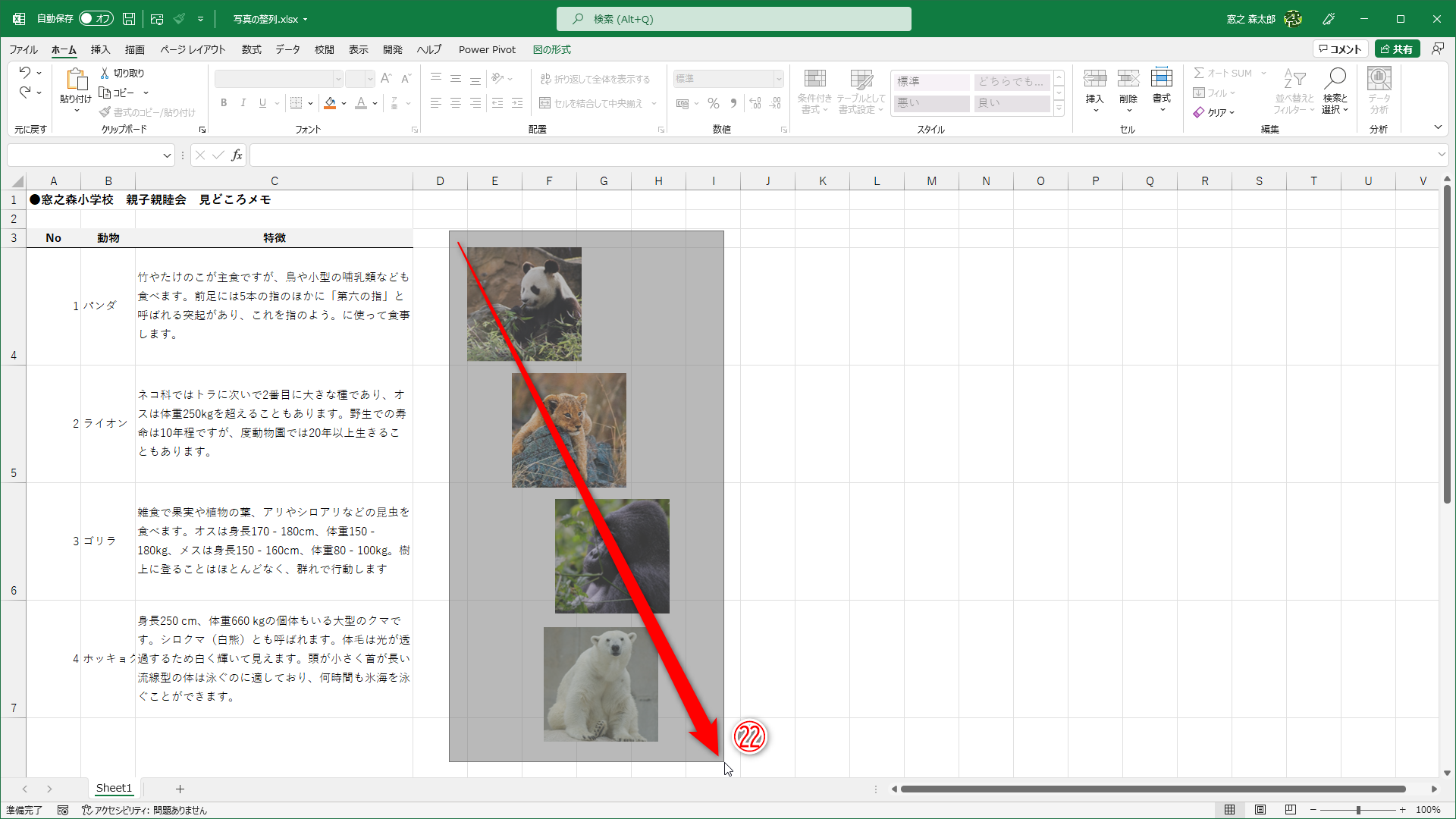This screenshot has height=819, width=1456.
Task: Click the Save floppy disk icon
Action: point(129,19)
